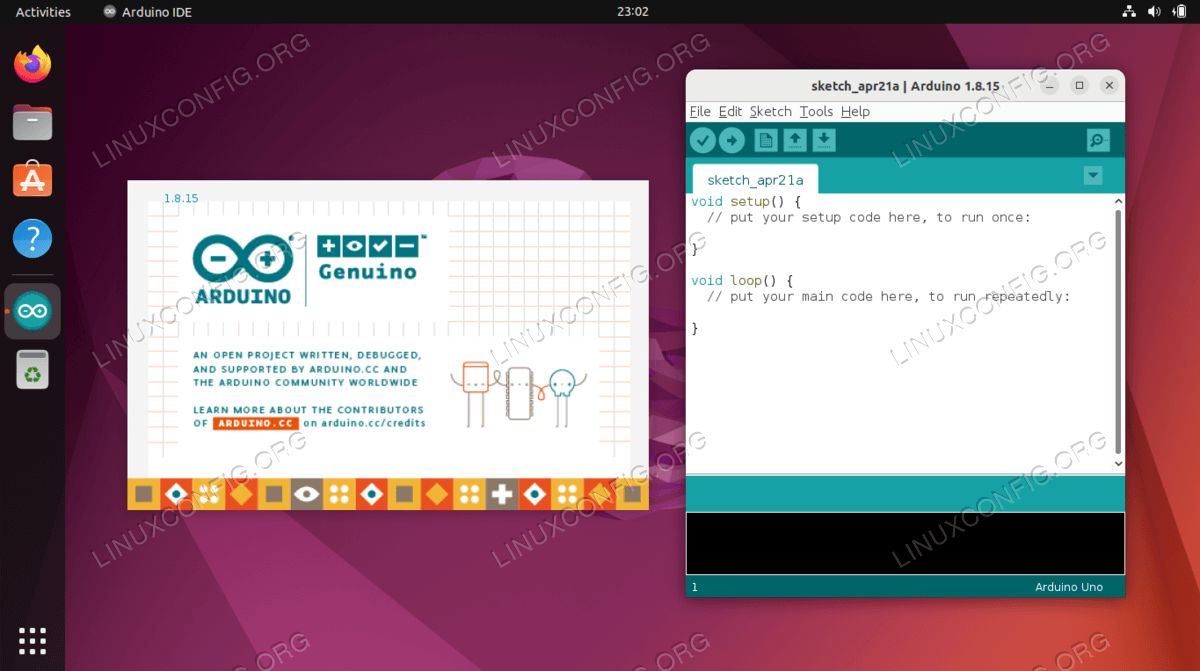Click the black console output area
Screen dimensions: 1200x671
pos(905,543)
